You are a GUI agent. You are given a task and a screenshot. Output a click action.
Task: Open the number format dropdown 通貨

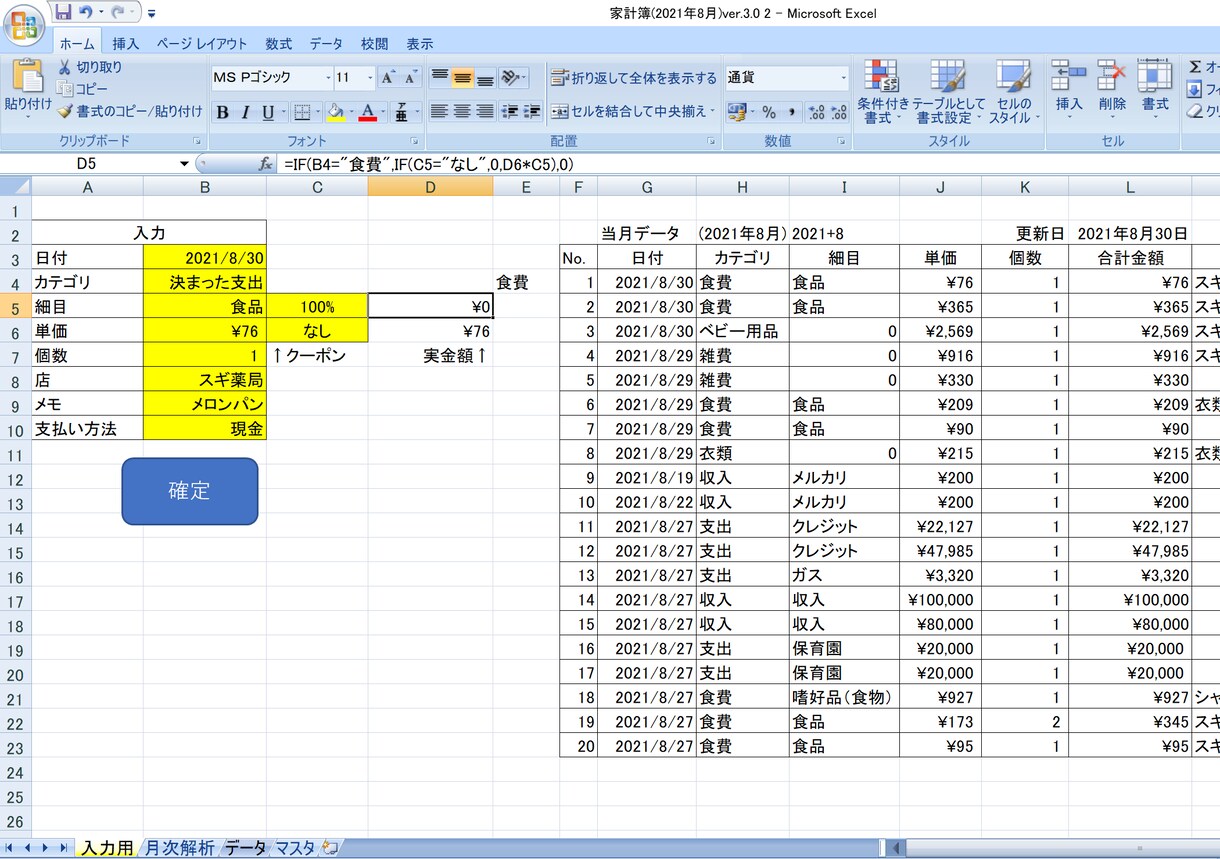point(843,78)
